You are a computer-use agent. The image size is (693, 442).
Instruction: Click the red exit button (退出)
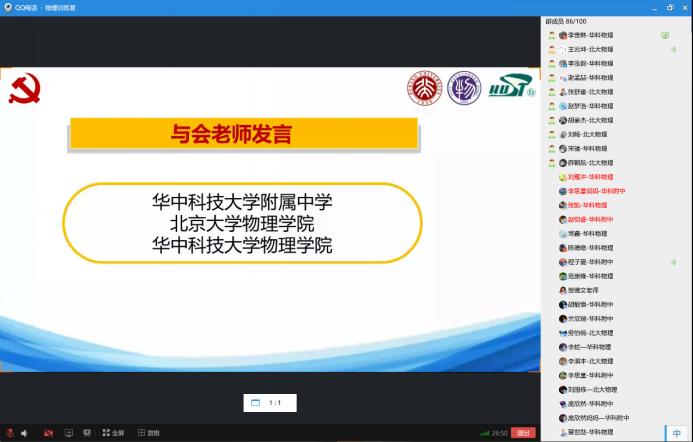523,433
